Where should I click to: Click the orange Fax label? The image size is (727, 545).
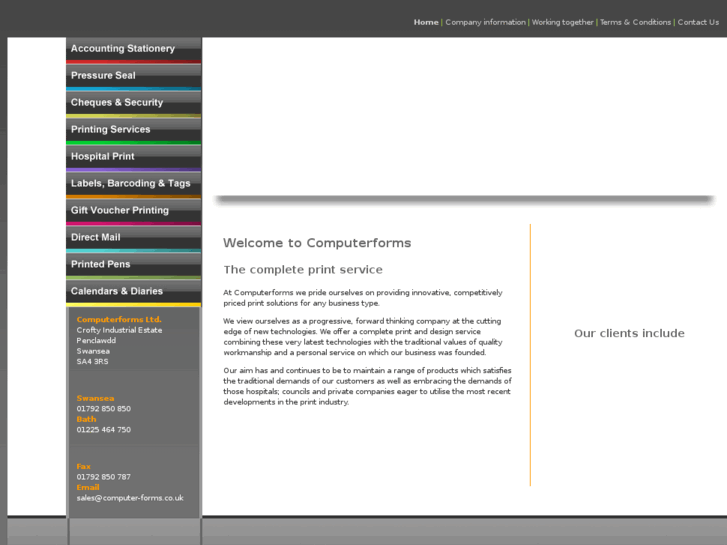click(x=83, y=467)
